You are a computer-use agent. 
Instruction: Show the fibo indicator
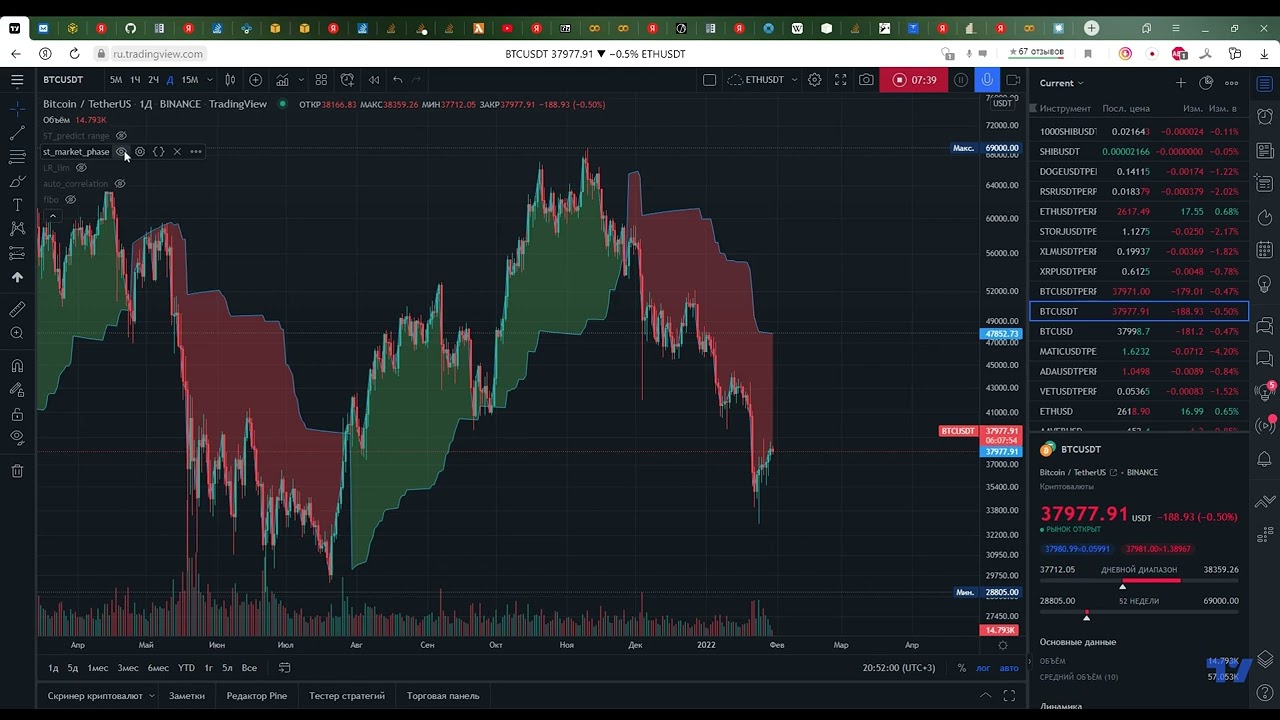[x=70, y=200]
